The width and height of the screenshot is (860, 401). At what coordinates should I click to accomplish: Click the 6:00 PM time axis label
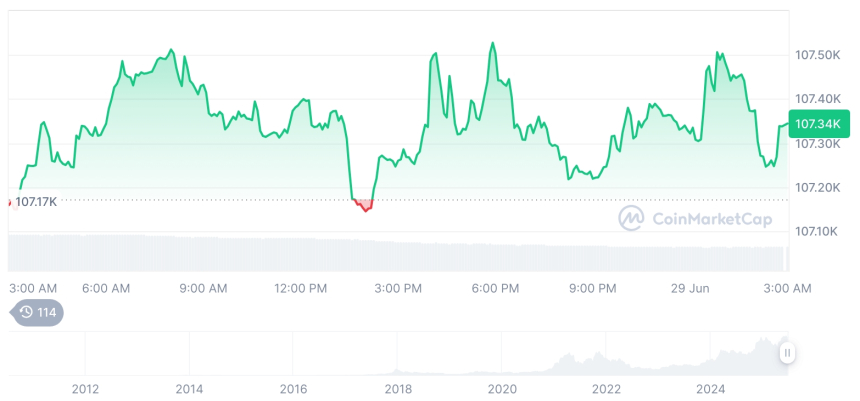(x=495, y=289)
